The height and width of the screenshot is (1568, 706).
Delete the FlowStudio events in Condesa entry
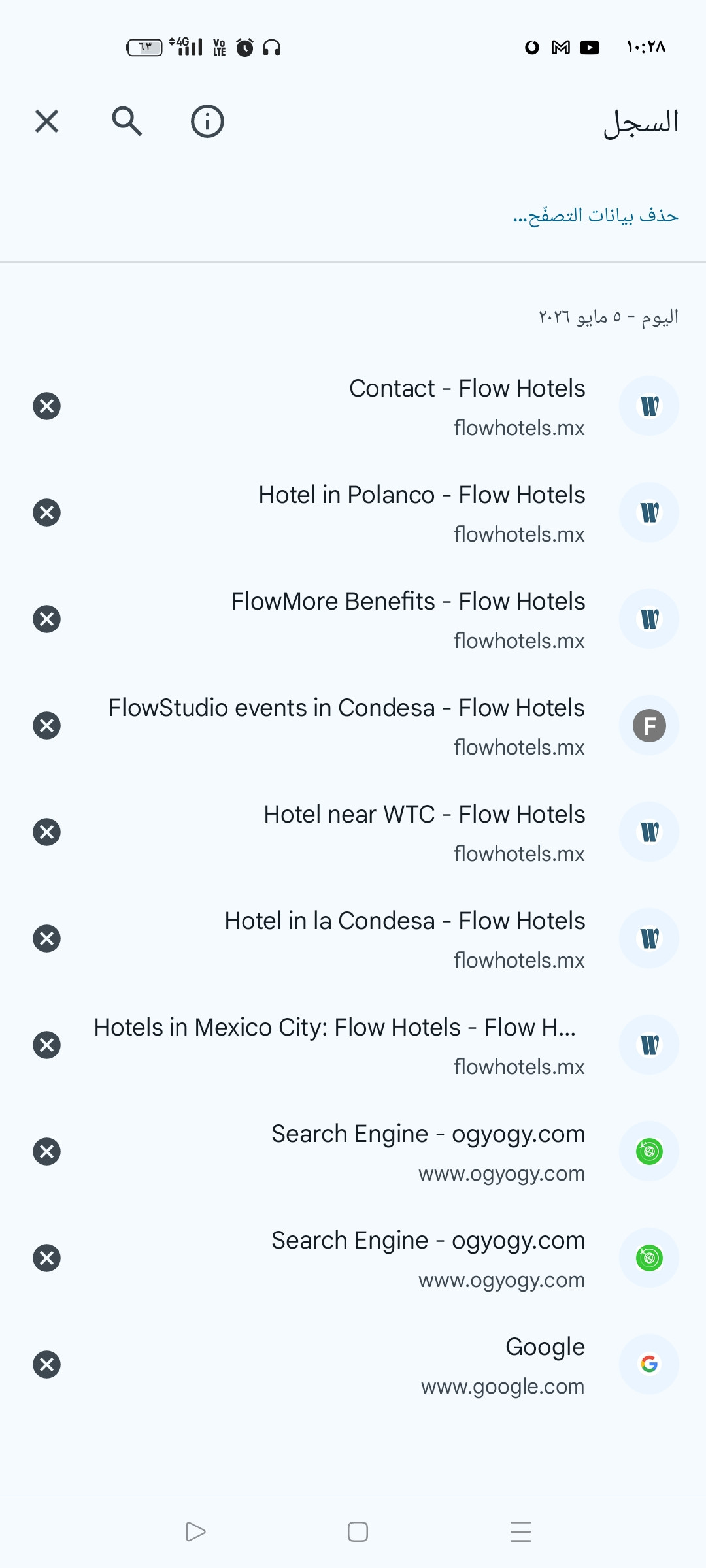pyautogui.click(x=46, y=725)
